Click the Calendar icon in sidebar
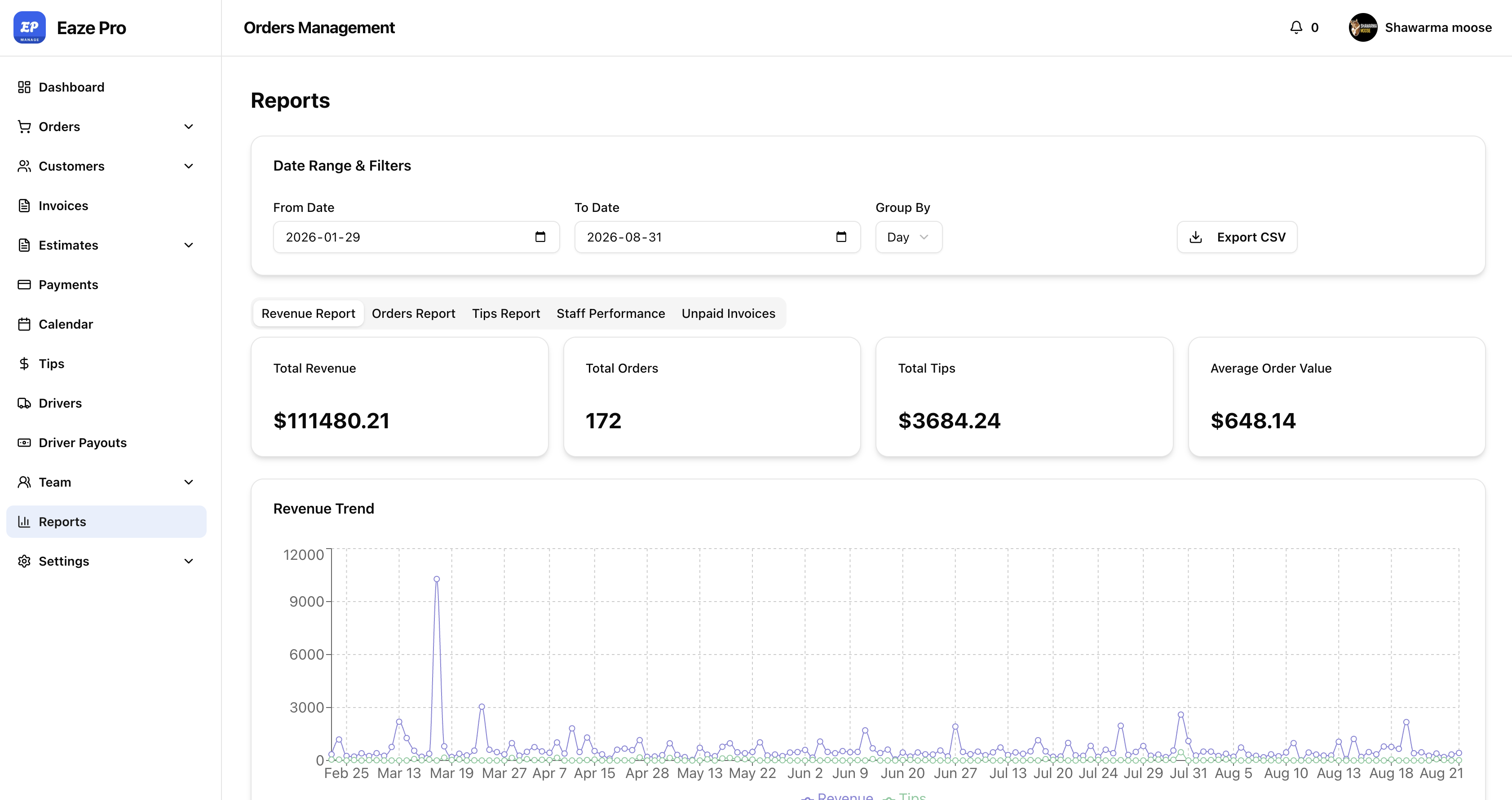Screen dimensions: 1512x800 [x=24, y=324]
